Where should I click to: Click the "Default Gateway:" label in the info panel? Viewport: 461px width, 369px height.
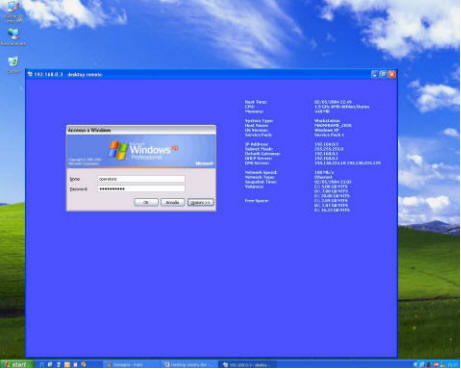[262, 154]
